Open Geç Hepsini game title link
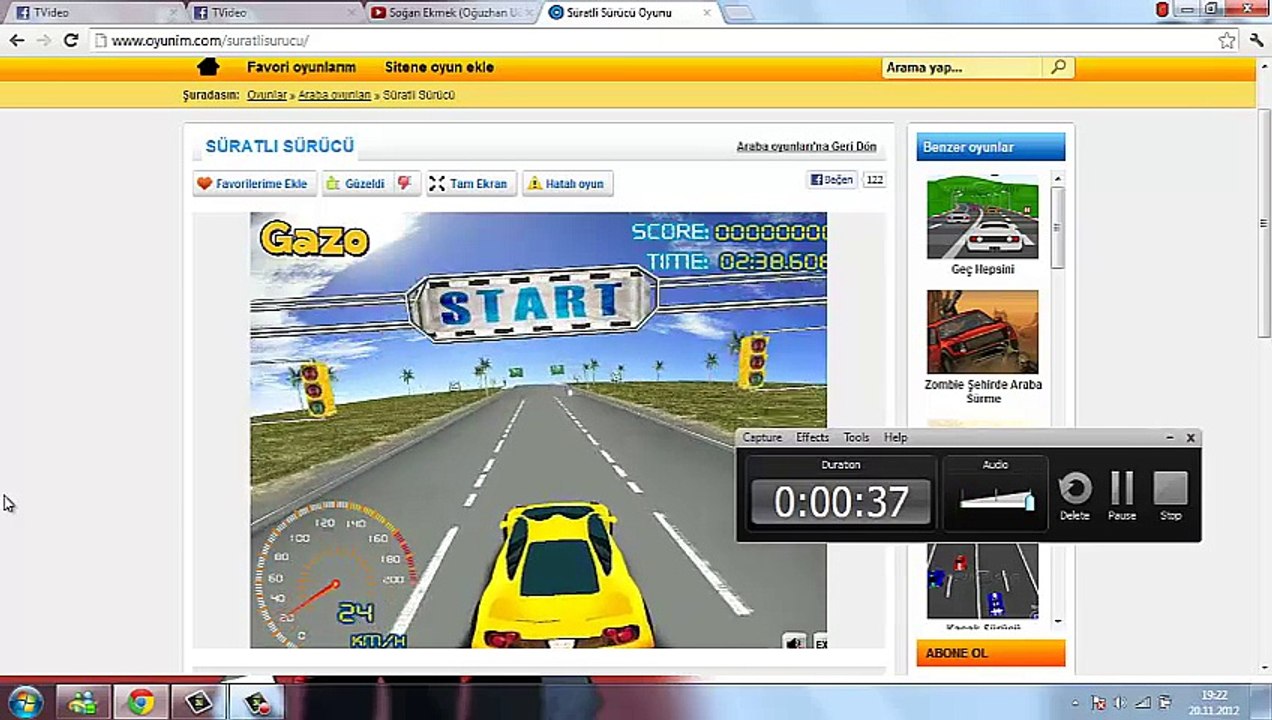This screenshot has width=1272, height=720. point(983,269)
